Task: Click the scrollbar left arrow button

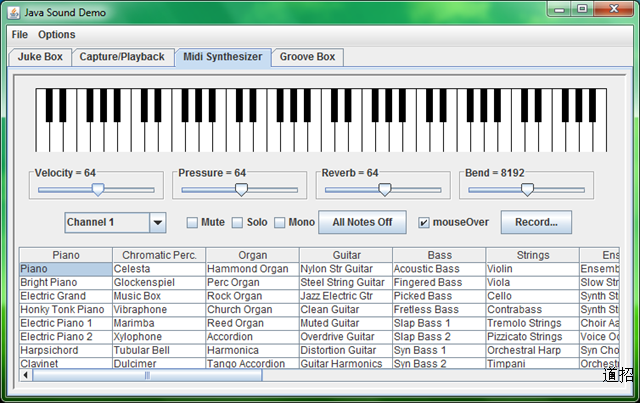Action: click(x=26, y=375)
